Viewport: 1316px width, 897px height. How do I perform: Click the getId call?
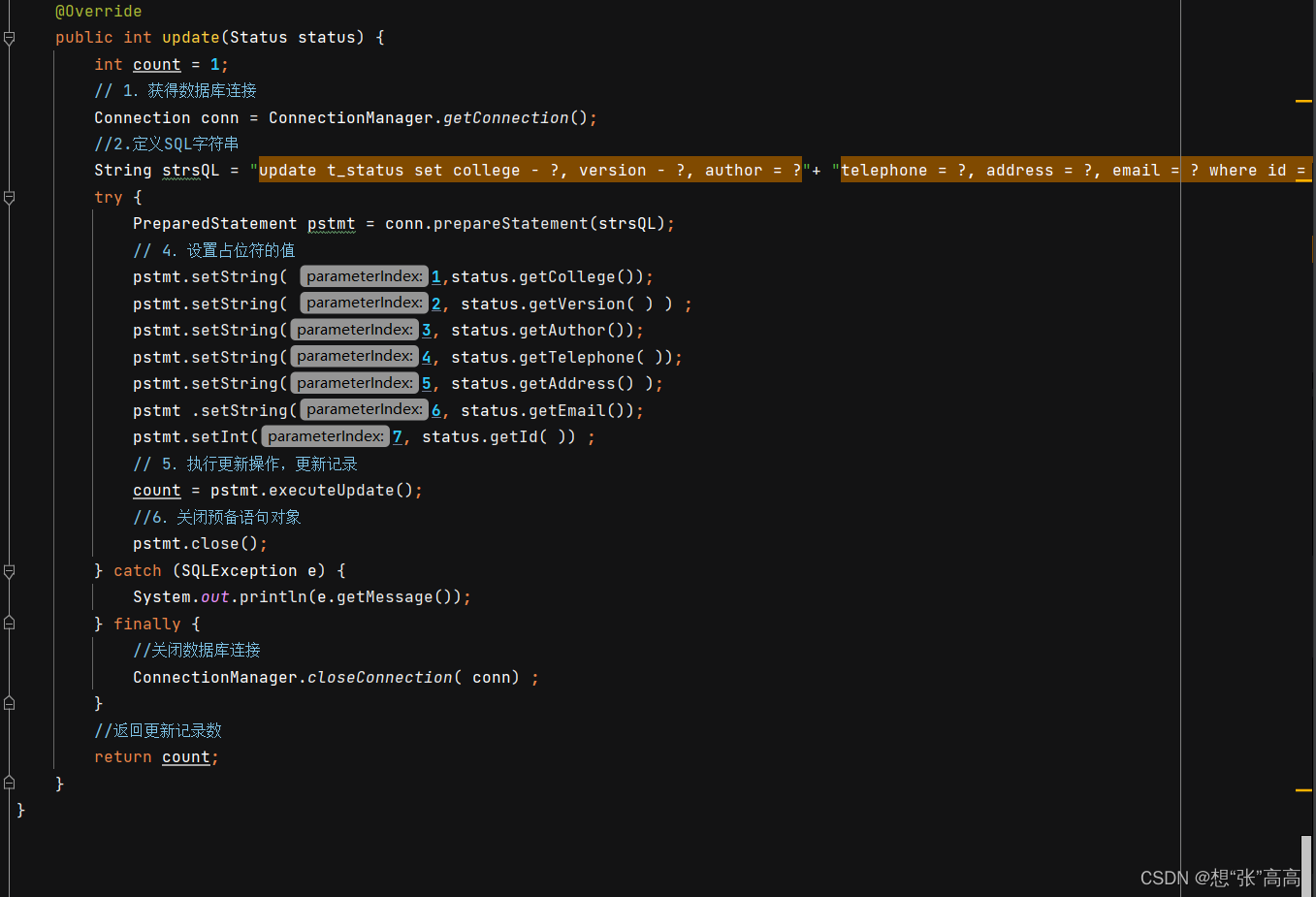coord(514,437)
